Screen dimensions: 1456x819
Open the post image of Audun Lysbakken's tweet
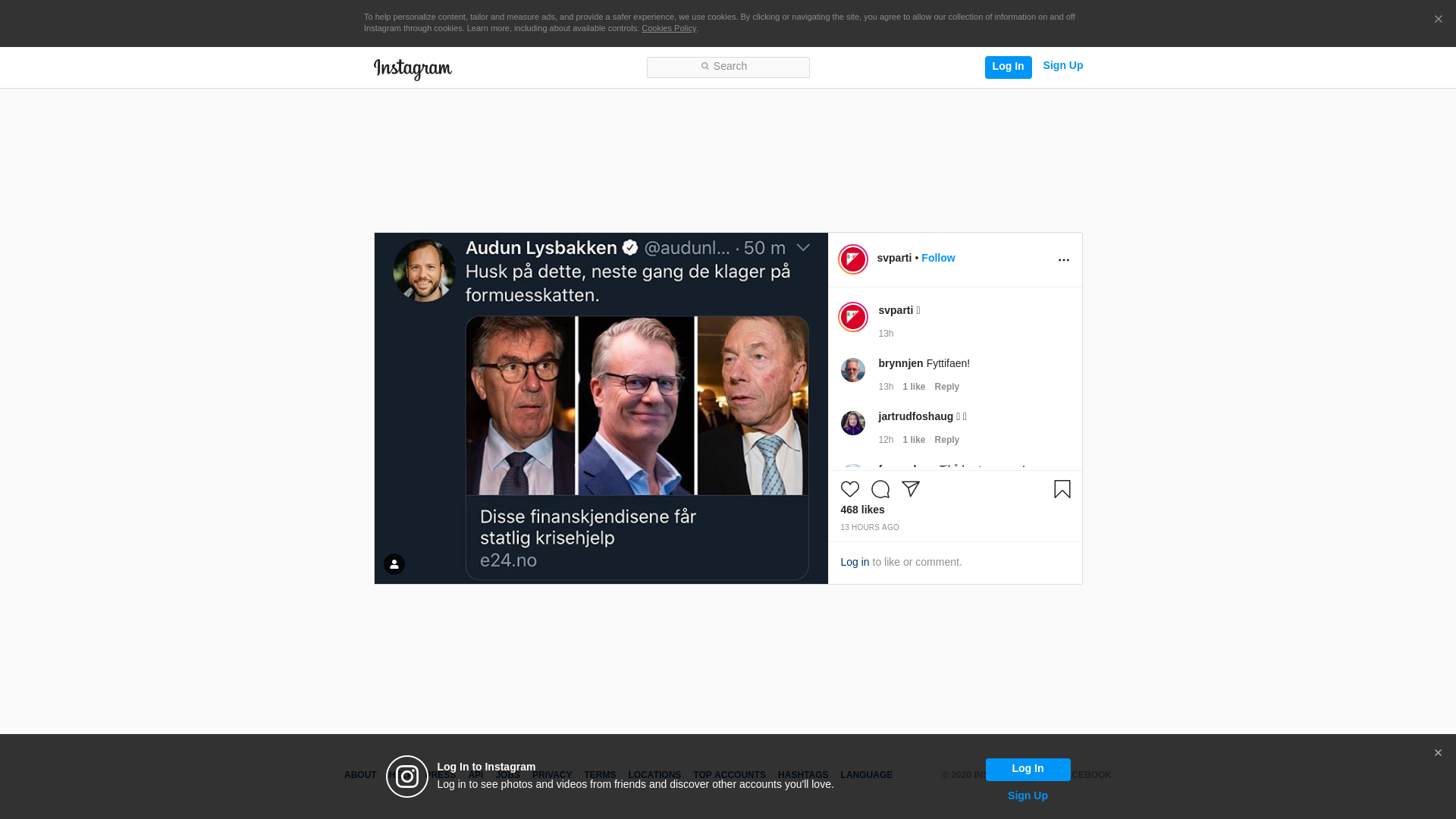pyautogui.click(x=601, y=408)
